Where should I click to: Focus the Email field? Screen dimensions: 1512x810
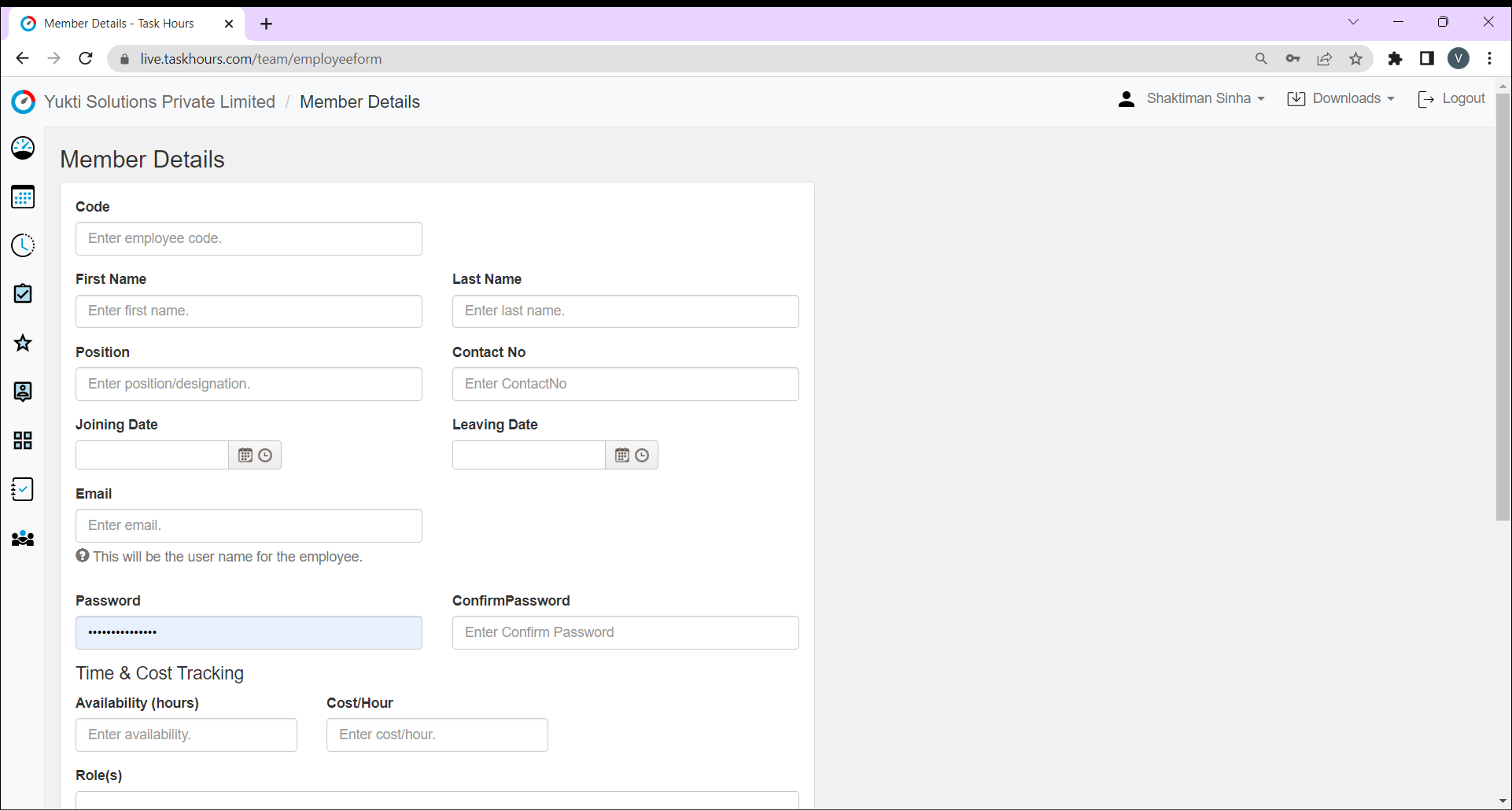pyautogui.click(x=249, y=525)
